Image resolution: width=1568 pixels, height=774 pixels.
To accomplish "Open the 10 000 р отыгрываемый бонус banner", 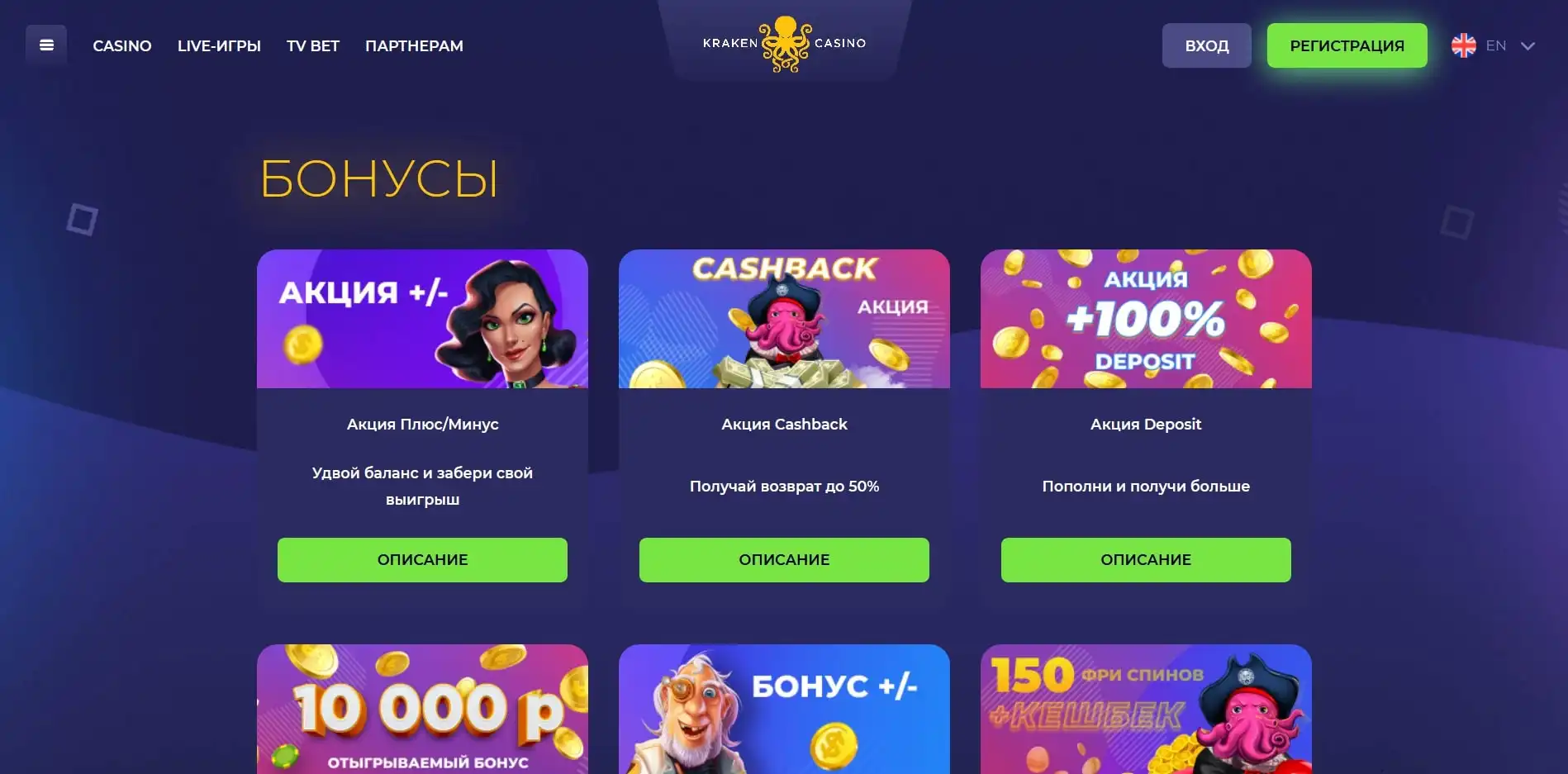I will [x=422, y=710].
